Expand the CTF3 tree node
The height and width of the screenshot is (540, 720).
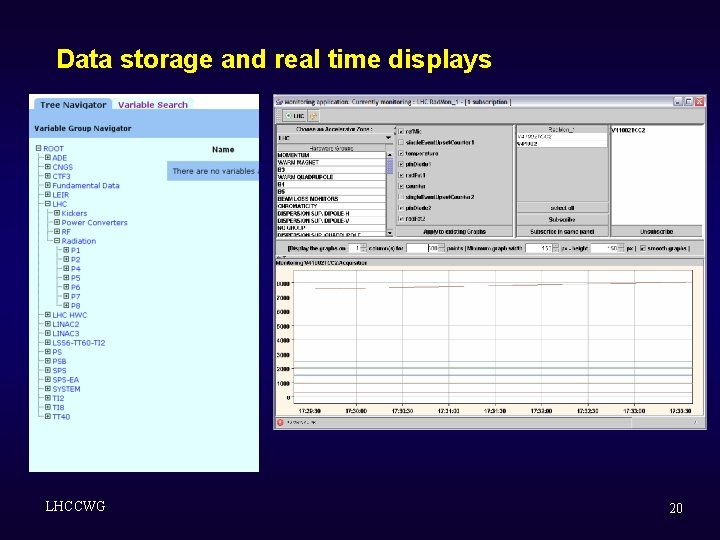[48, 176]
